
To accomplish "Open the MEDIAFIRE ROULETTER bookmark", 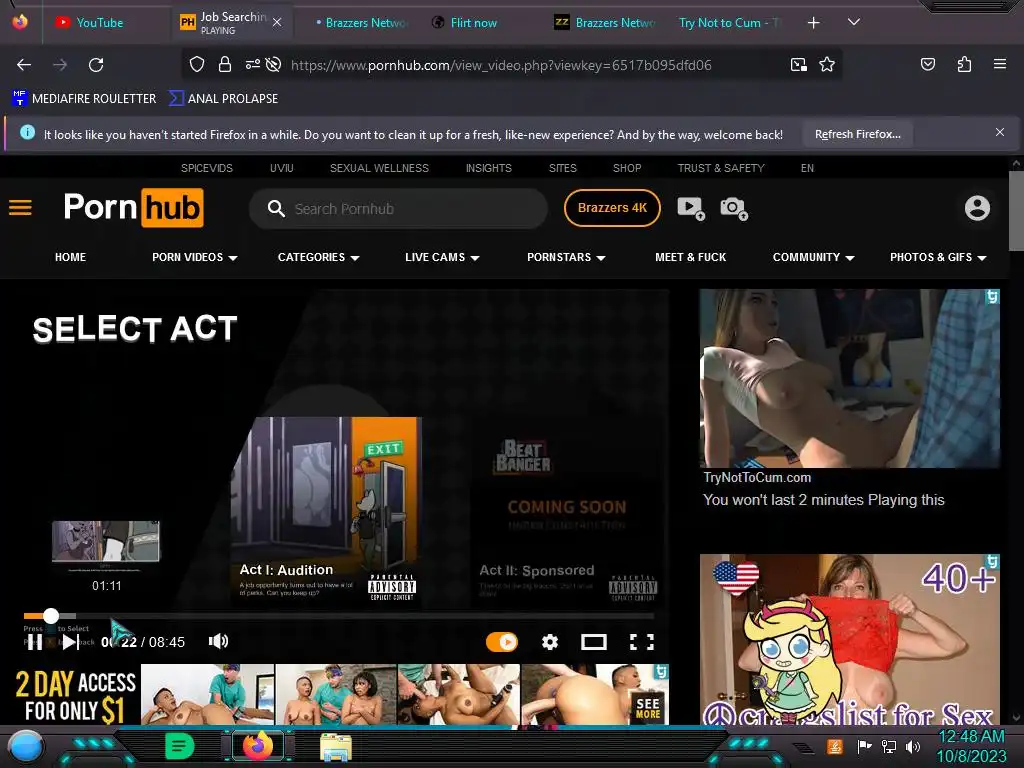I will tap(84, 99).
